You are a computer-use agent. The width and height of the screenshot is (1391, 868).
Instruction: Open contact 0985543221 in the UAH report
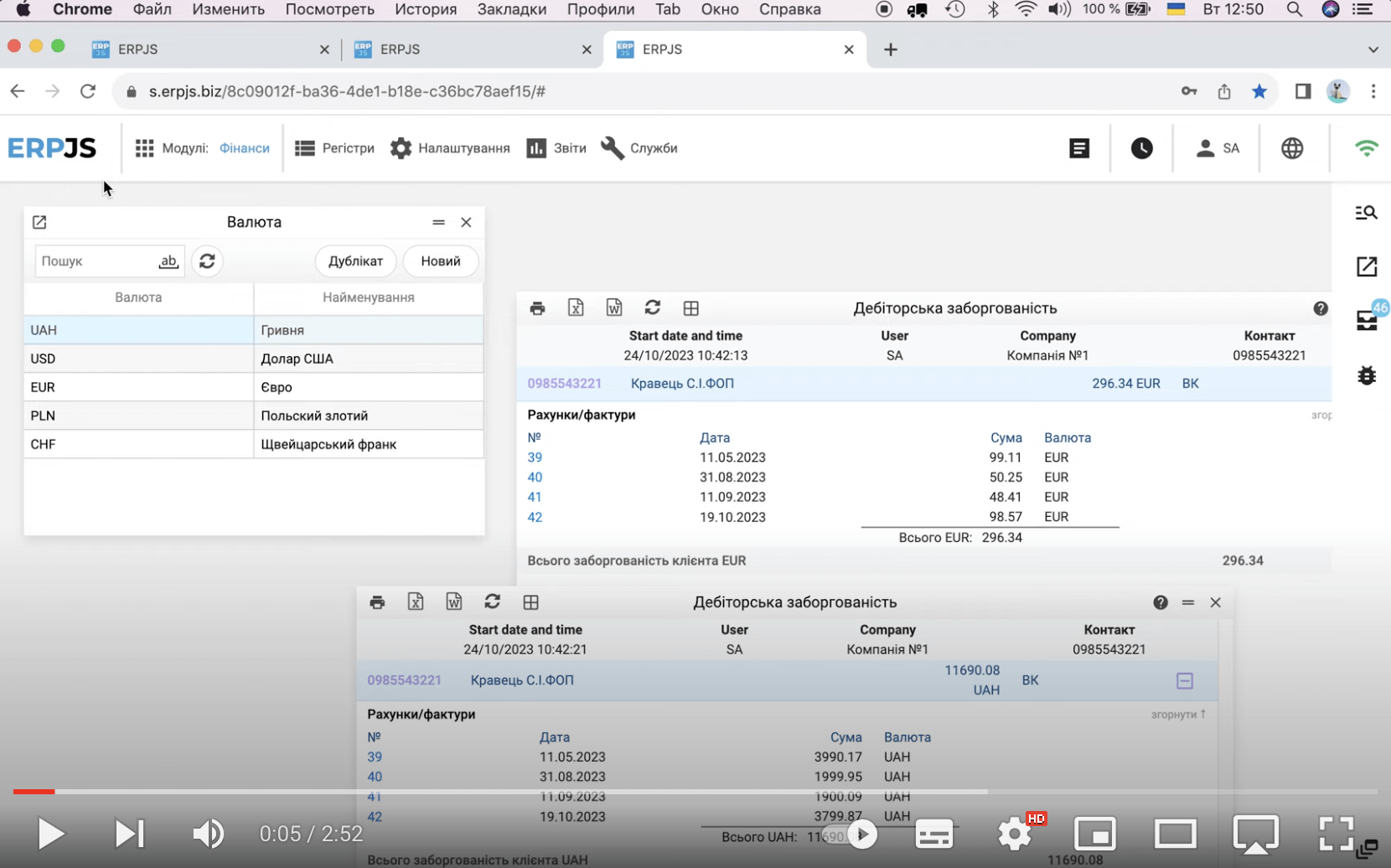(x=404, y=680)
